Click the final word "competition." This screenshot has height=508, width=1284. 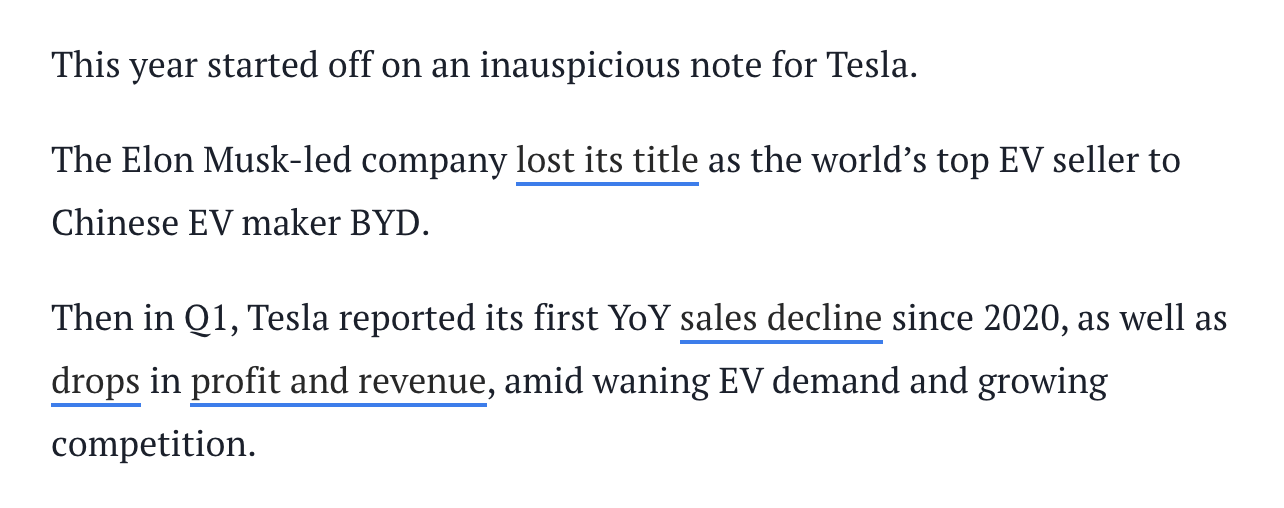pyautogui.click(x=154, y=444)
